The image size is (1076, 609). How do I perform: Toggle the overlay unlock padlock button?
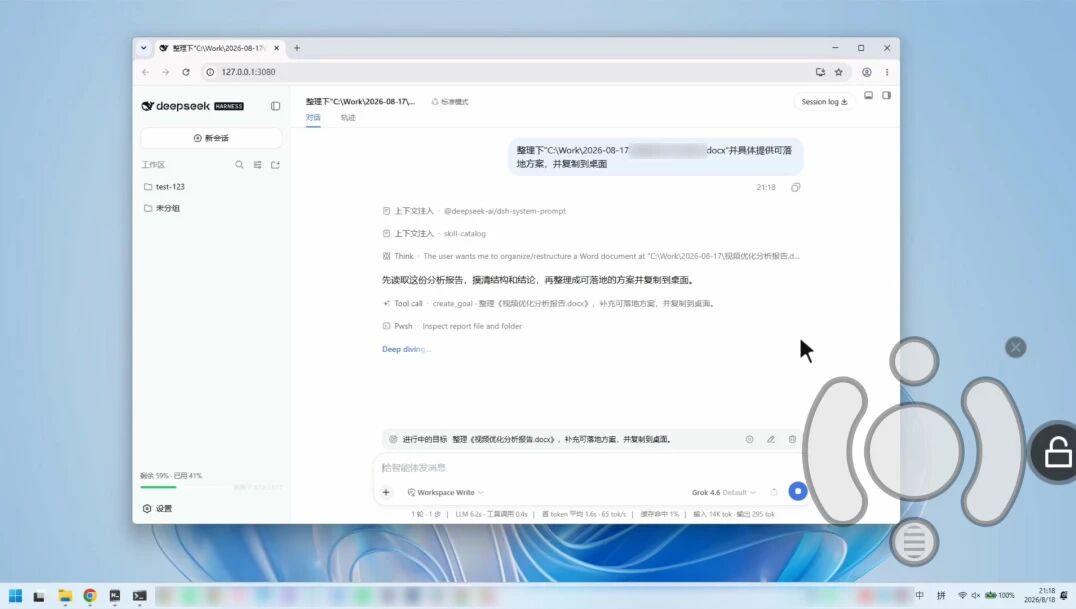tap(1055, 452)
